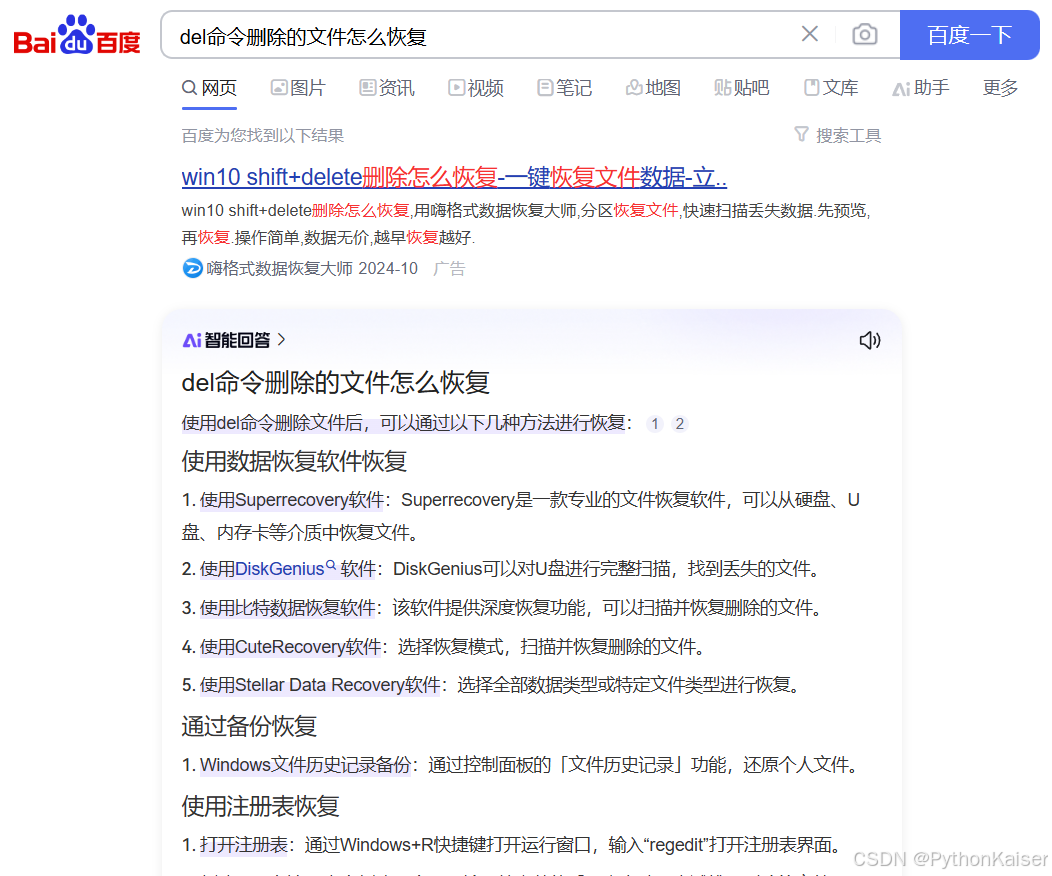Click the picture icon on 图片 tab
1052x876 pixels.
279,87
